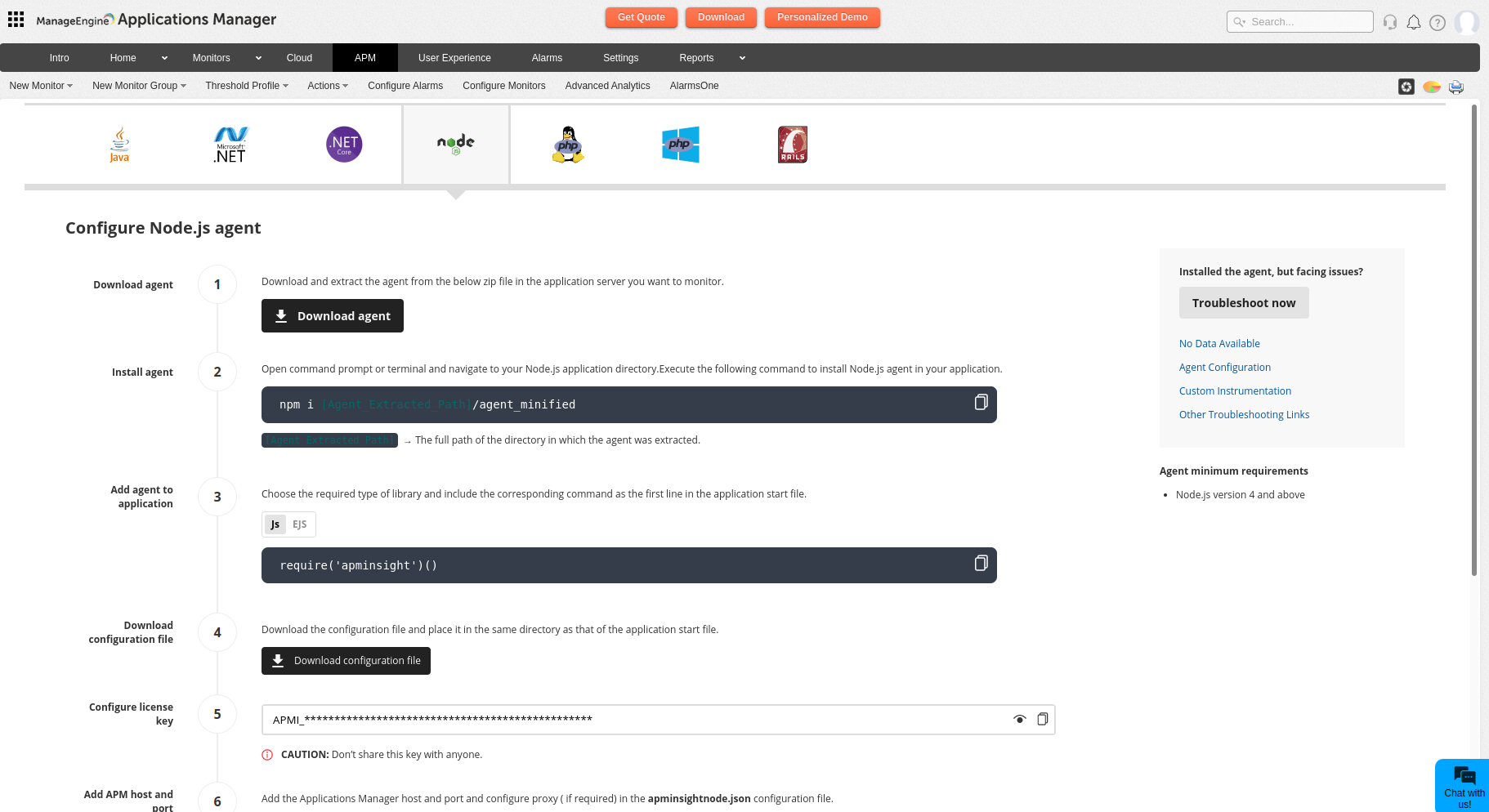Click the Get Quote button
This screenshot has width=1489, height=812.
pos(642,17)
